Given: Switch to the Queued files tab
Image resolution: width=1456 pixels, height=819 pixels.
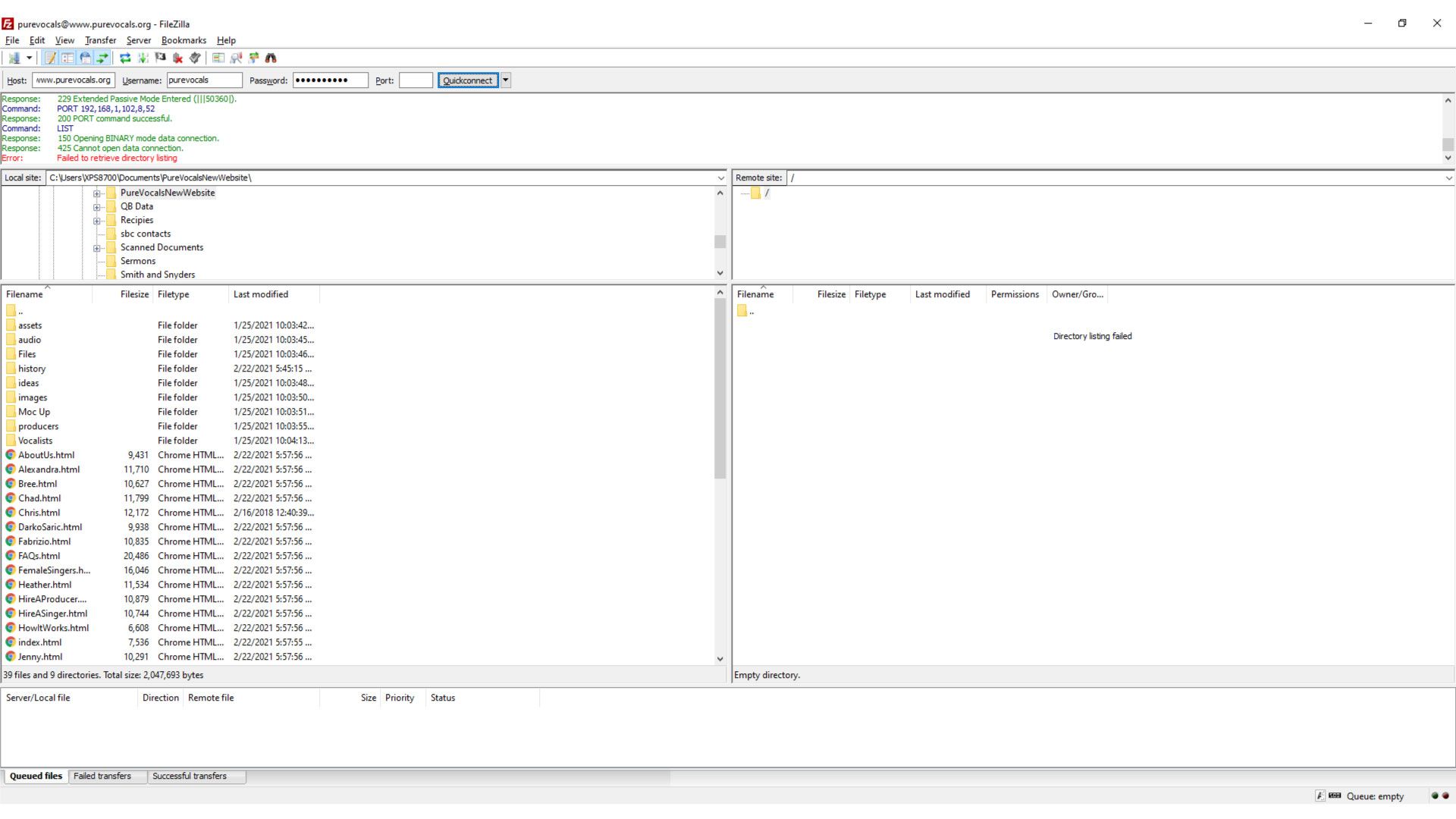Looking at the screenshot, I should [x=36, y=776].
